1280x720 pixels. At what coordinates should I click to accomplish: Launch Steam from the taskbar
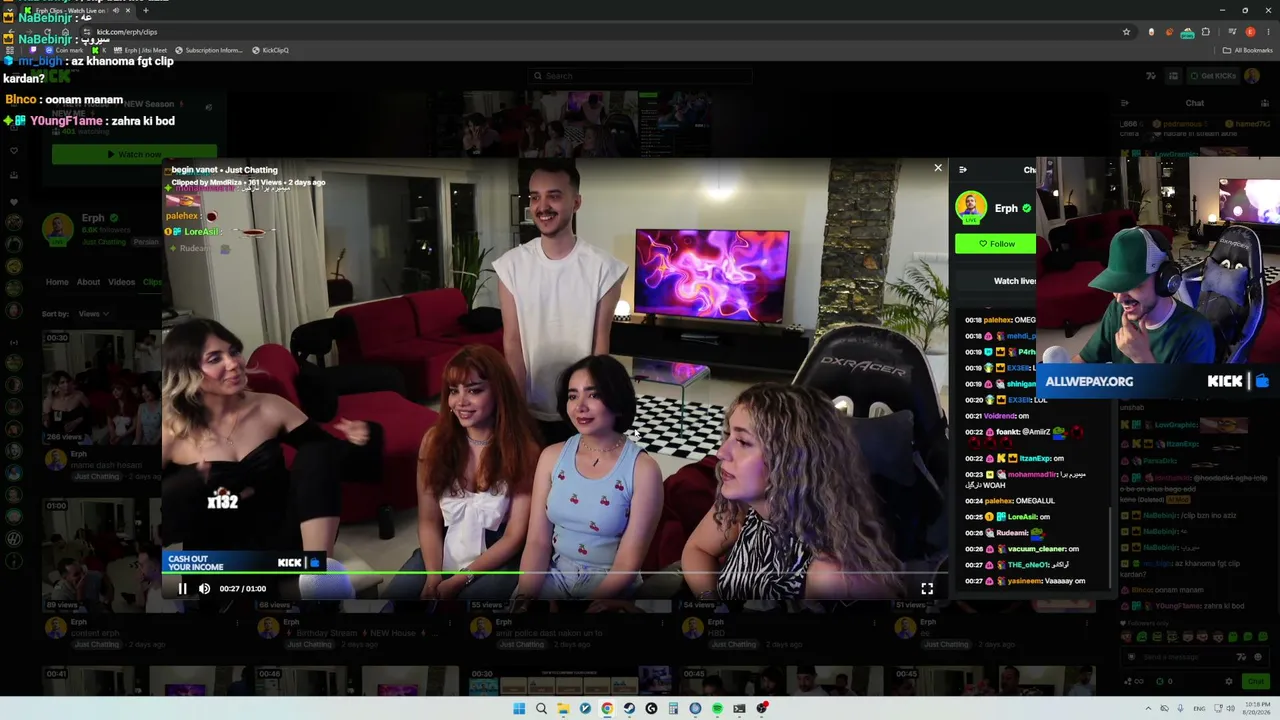tap(629, 709)
